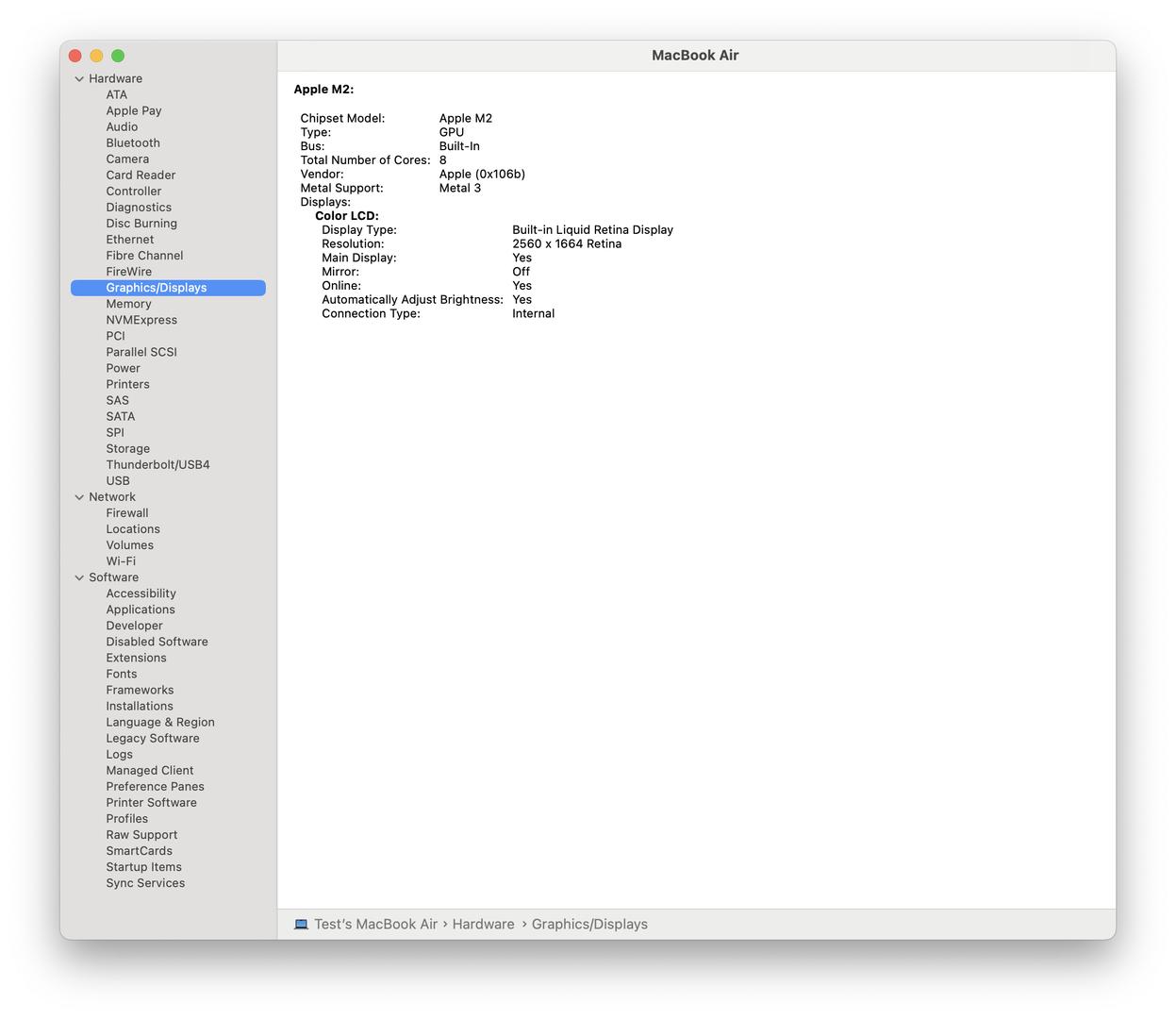Viewport: 1176px width, 1019px height.
Task: Open Disc Burning details
Action: 141,224
